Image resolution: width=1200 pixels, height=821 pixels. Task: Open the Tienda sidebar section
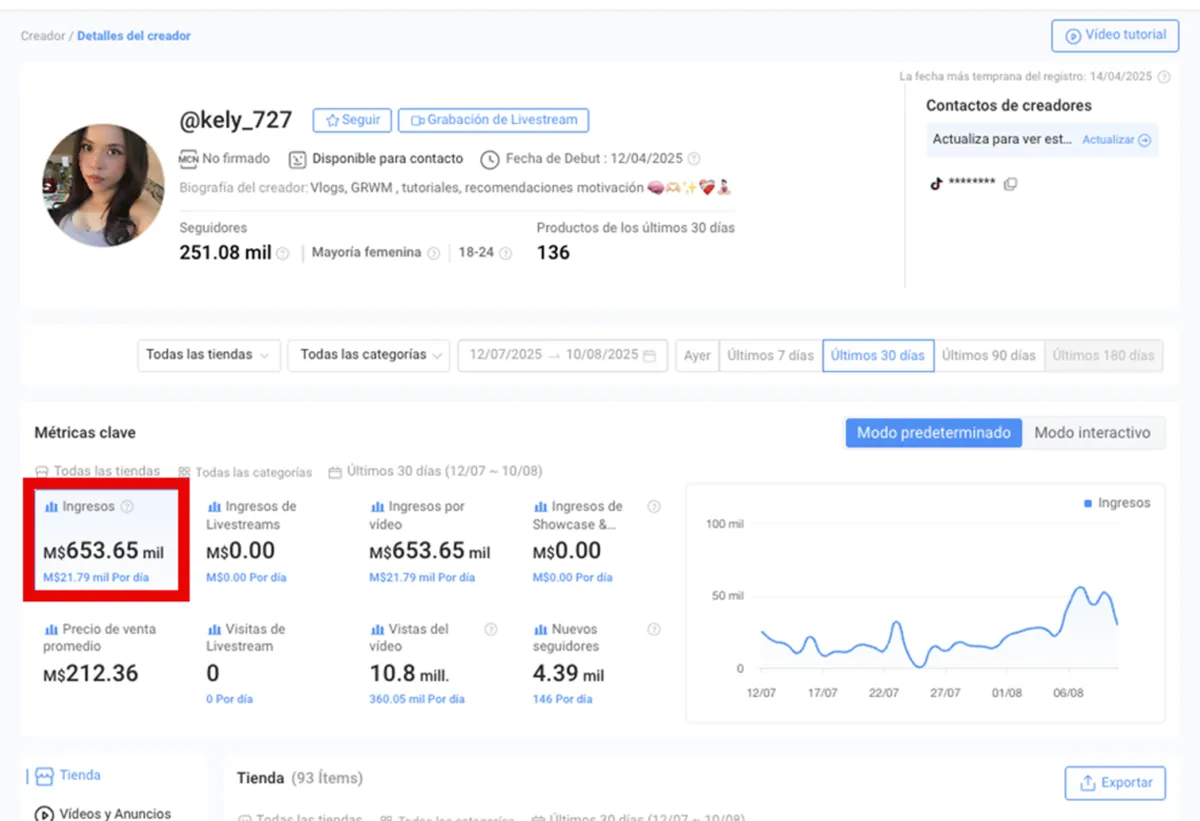click(68, 776)
